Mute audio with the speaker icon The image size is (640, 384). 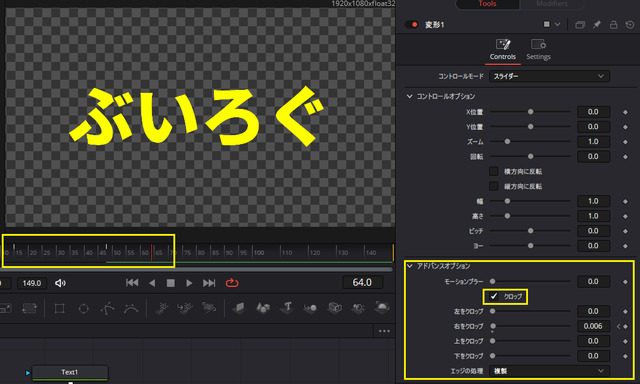point(60,283)
